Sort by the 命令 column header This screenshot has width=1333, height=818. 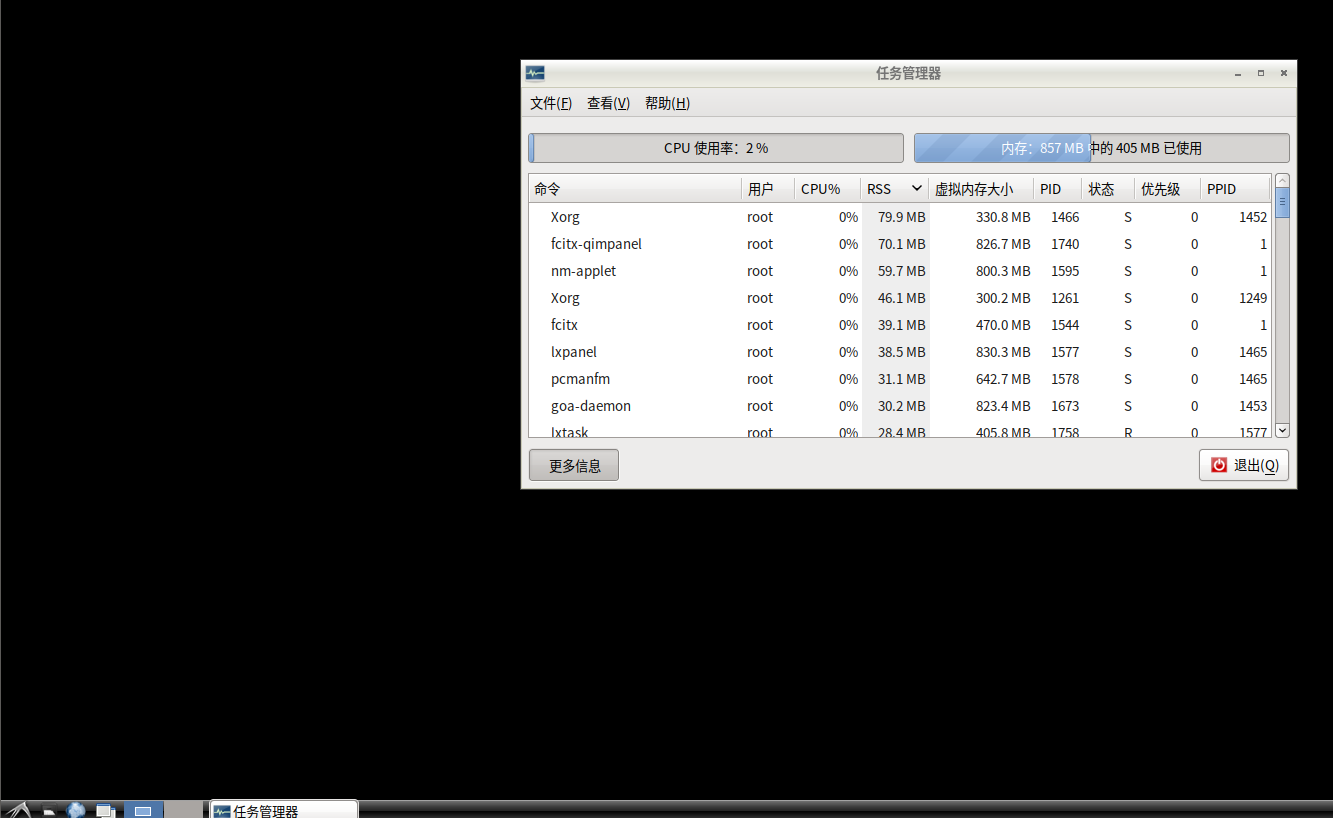(x=635, y=189)
